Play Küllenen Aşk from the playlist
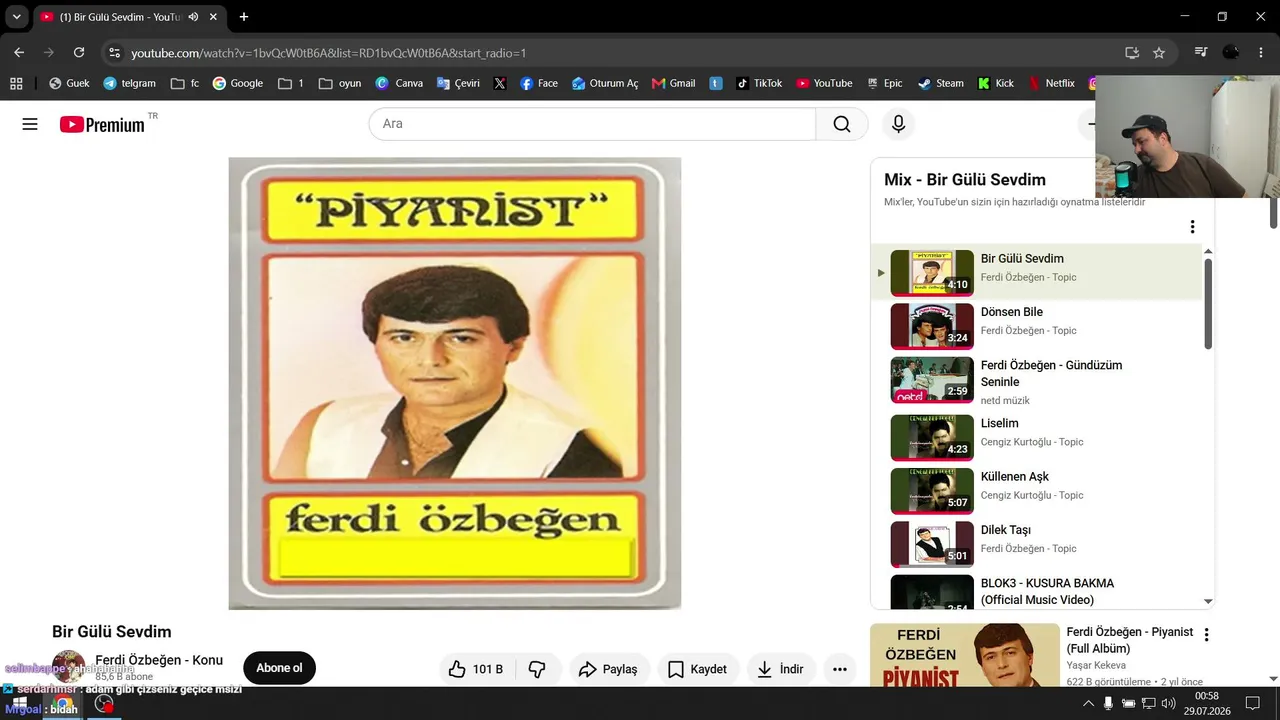 pos(1036,490)
